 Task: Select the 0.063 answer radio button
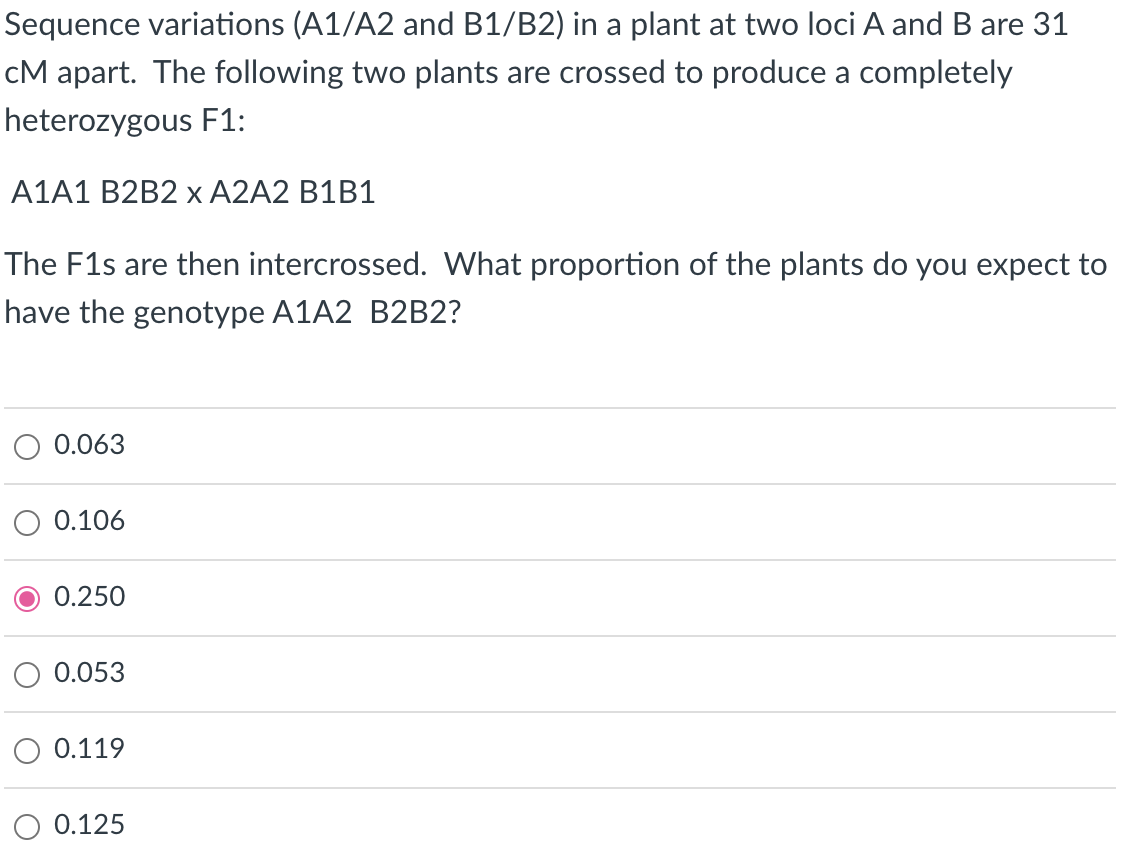pyautogui.click(x=27, y=446)
